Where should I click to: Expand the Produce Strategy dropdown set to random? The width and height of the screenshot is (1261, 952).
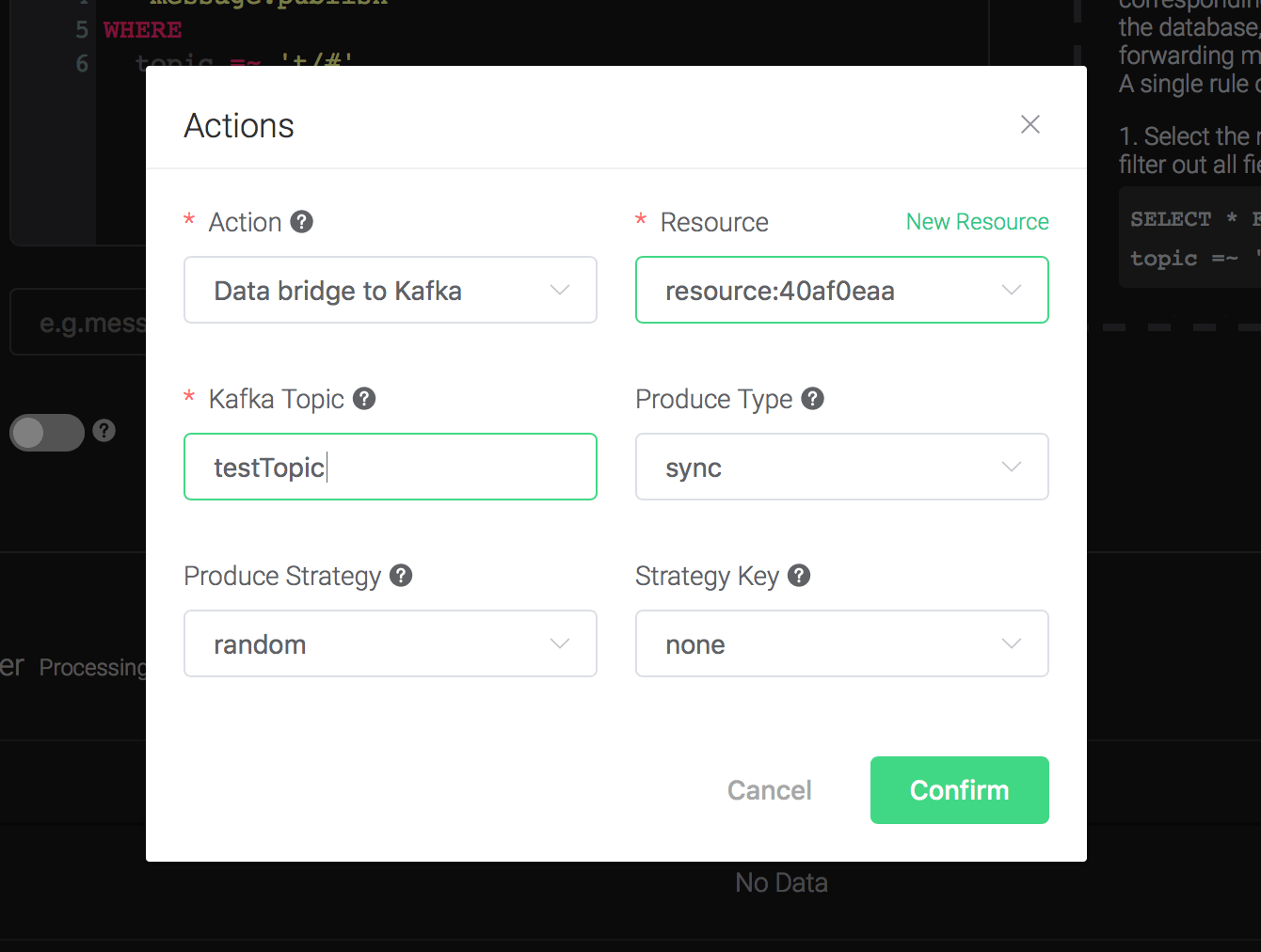(x=390, y=644)
